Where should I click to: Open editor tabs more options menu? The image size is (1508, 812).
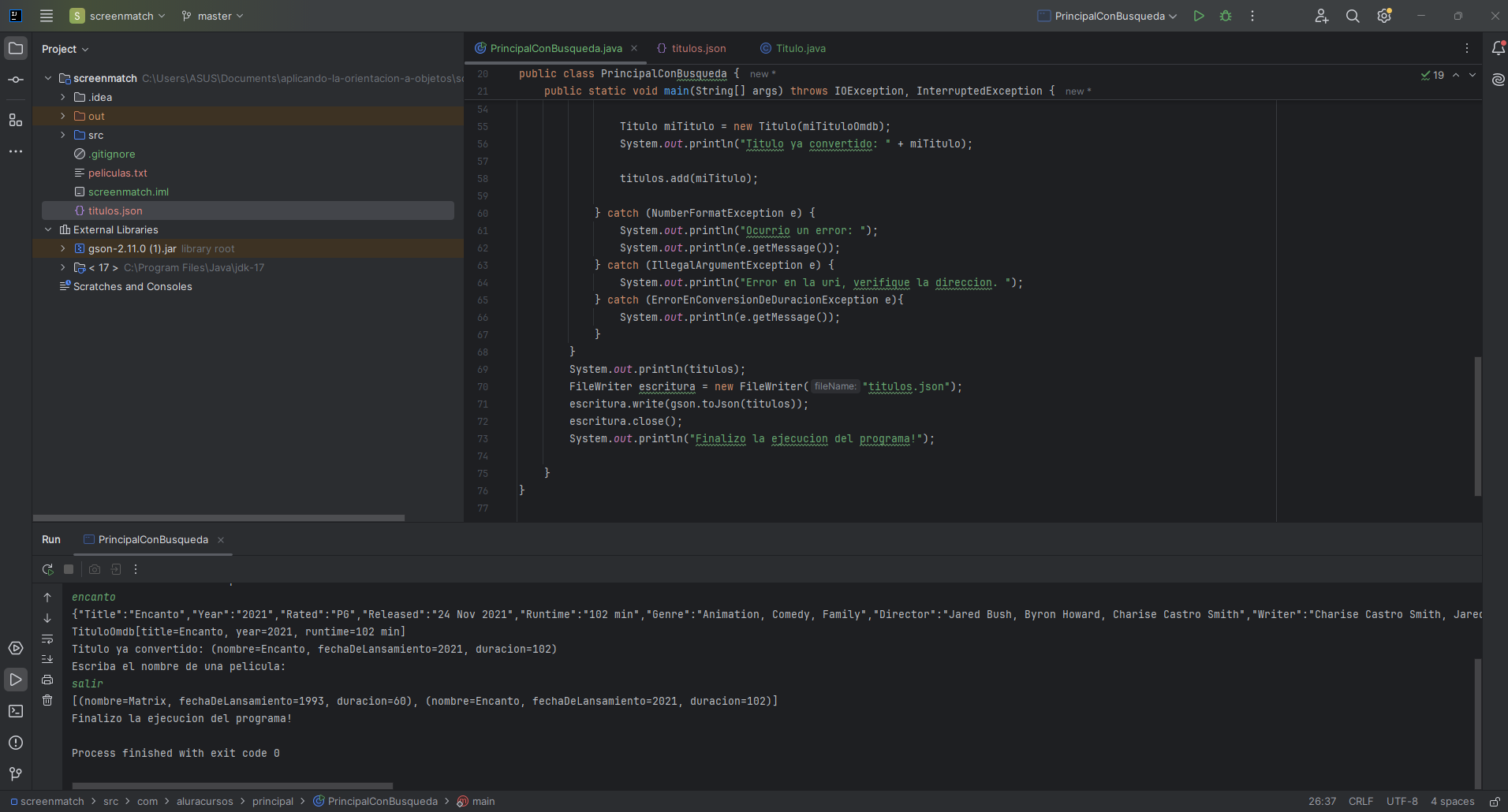tap(1467, 48)
